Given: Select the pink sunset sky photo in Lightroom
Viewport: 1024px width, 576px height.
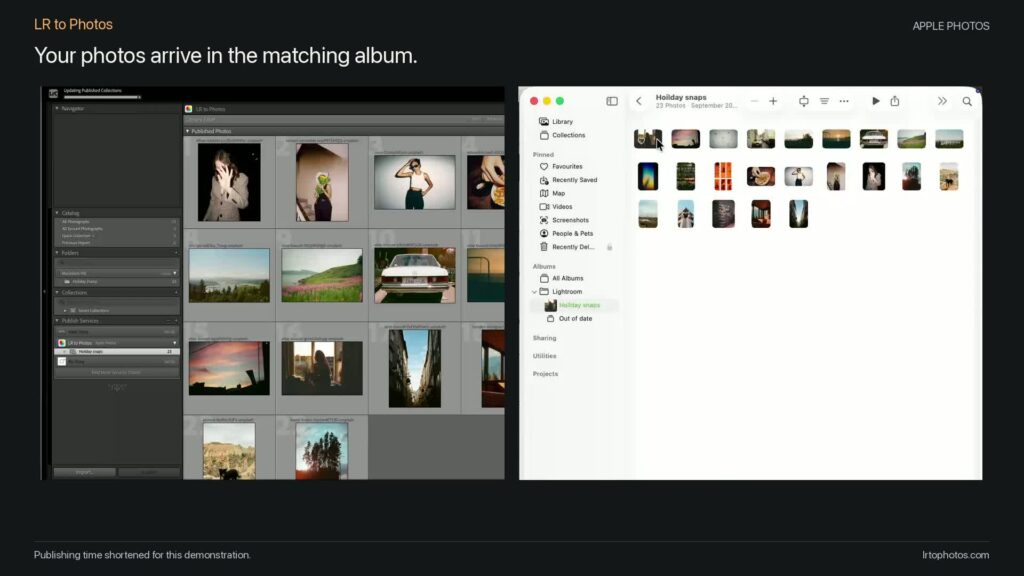Looking at the screenshot, I should (x=229, y=368).
